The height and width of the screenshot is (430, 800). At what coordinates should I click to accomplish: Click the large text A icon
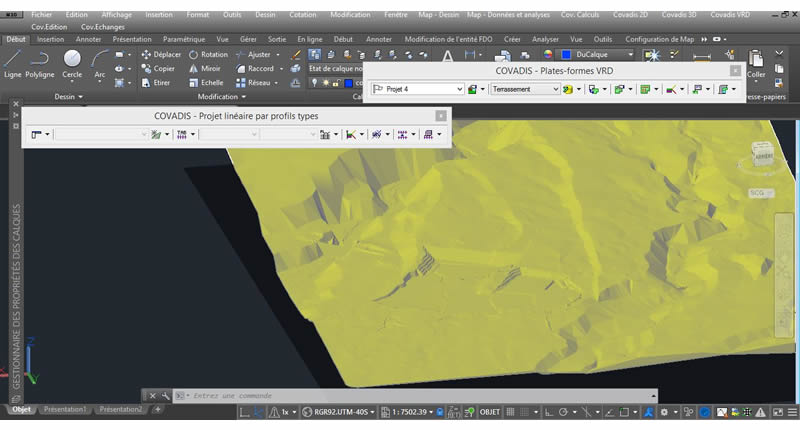coord(447,56)
